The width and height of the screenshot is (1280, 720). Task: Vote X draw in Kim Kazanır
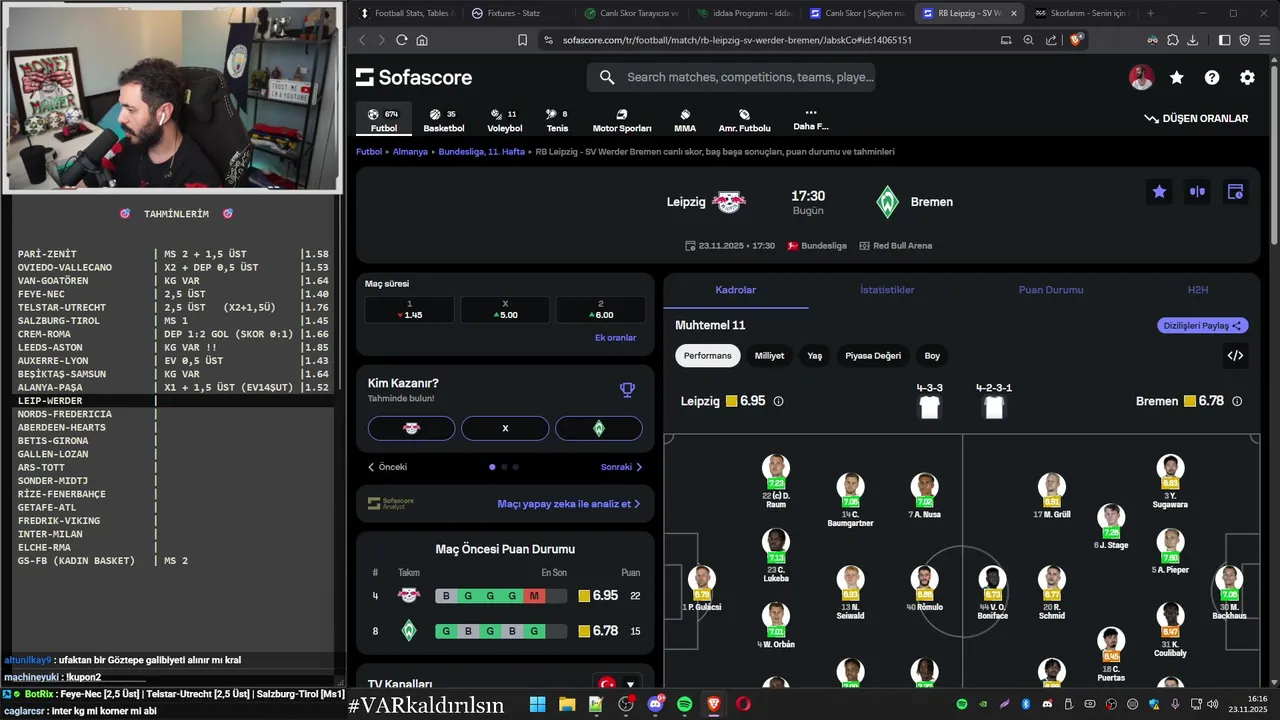505,428
